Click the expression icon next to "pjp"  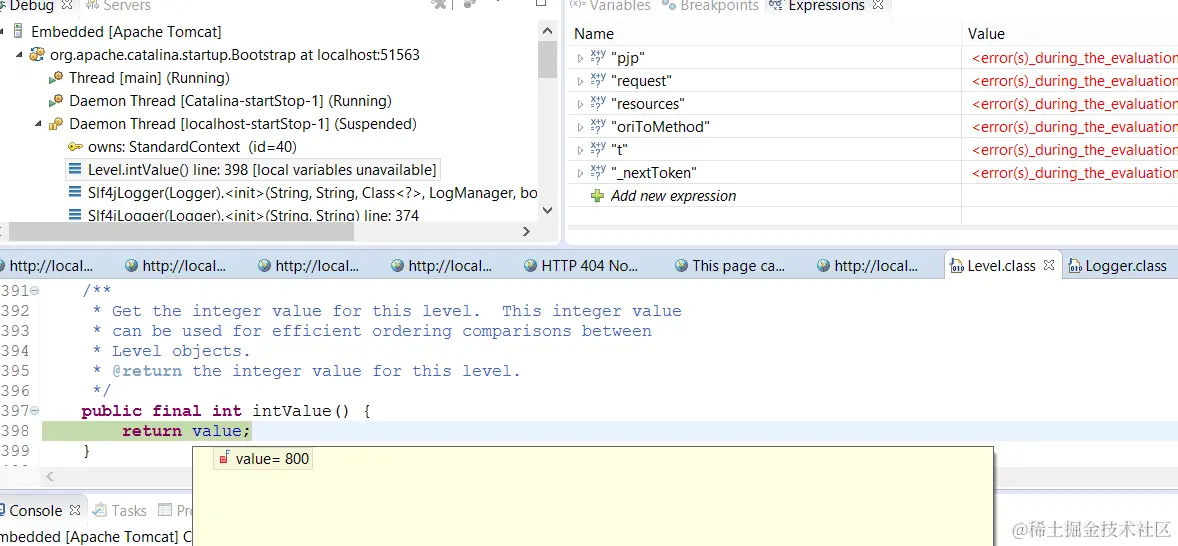coord(598,58)
